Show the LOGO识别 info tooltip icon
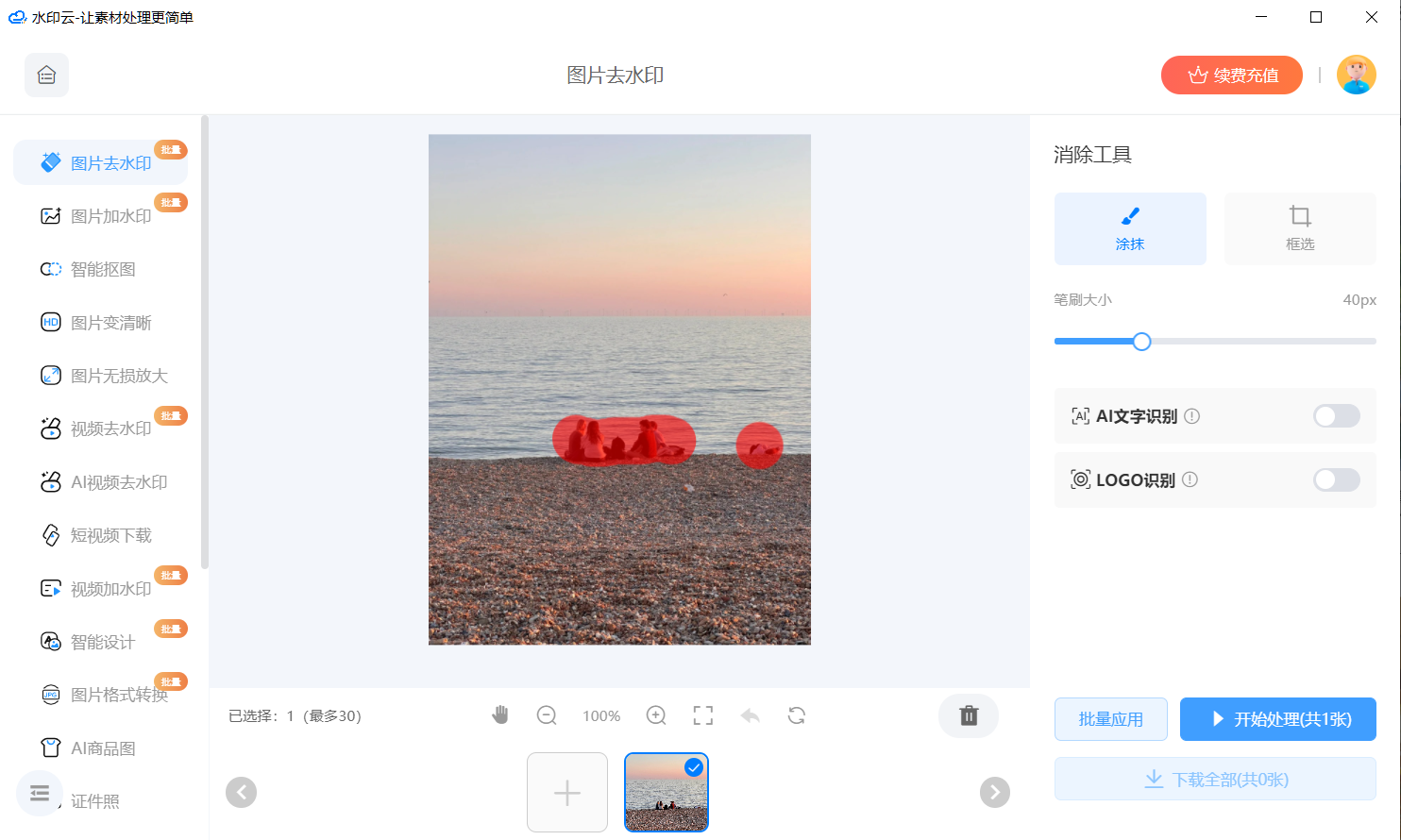This screenshot has width=1401, height=840. (x=1190, y=479)
